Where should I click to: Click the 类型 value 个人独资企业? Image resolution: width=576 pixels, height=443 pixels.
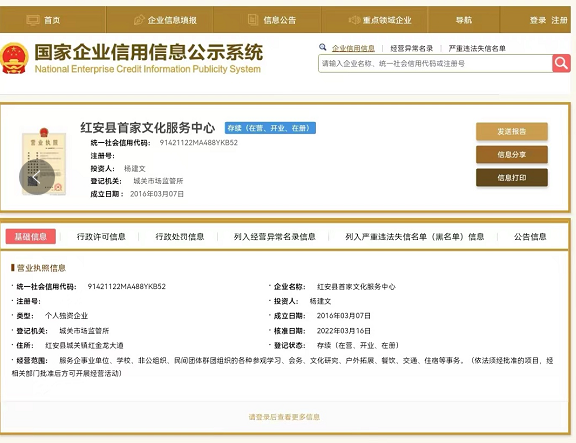click(66, 316)
